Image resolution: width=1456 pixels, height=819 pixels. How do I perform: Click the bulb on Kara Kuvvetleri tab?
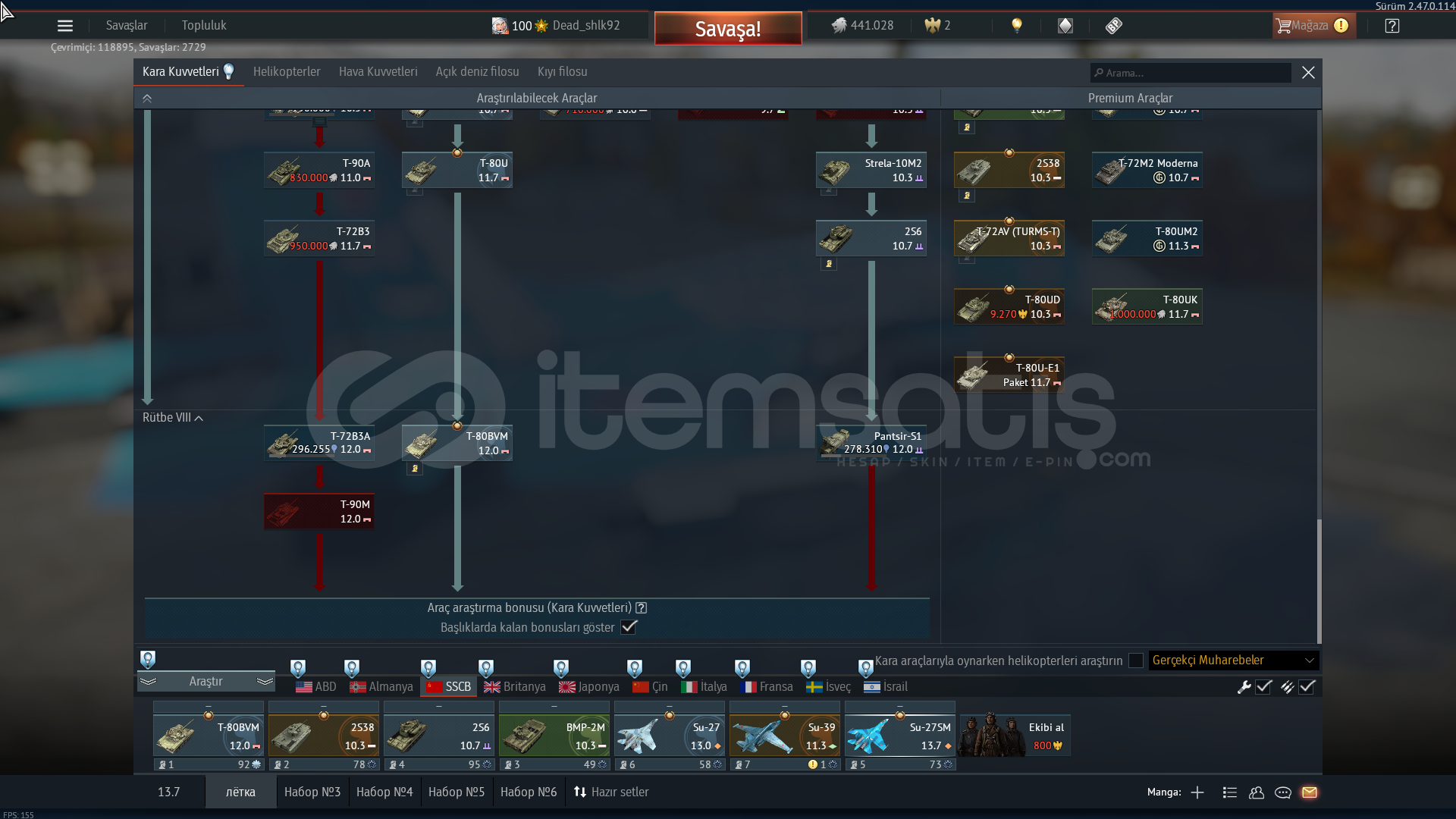(229, 71)
